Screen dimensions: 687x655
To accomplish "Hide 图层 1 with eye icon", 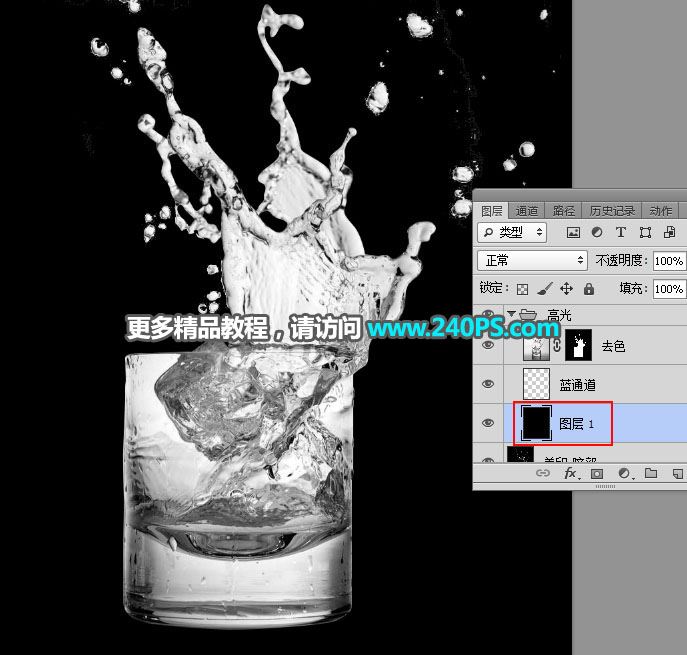I will [x=488, y=423].
